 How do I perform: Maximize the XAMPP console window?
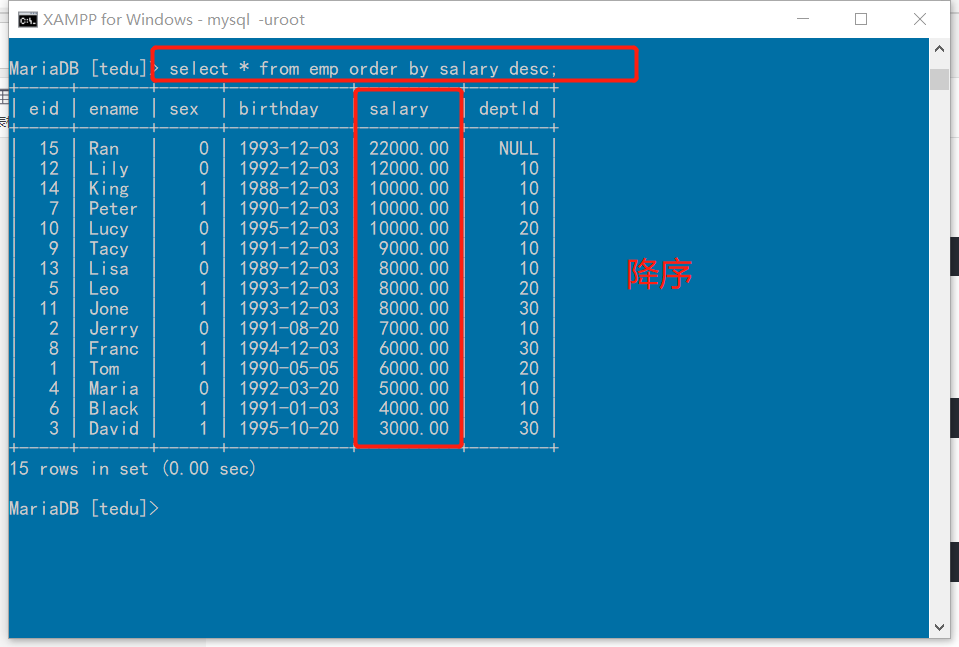[x=861, y=19]
